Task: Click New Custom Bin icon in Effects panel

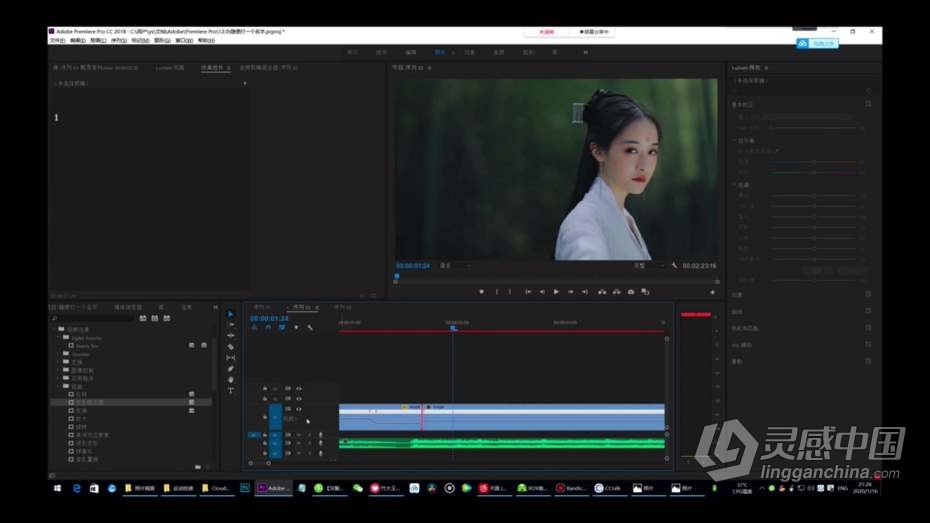Action: (198, 467)
